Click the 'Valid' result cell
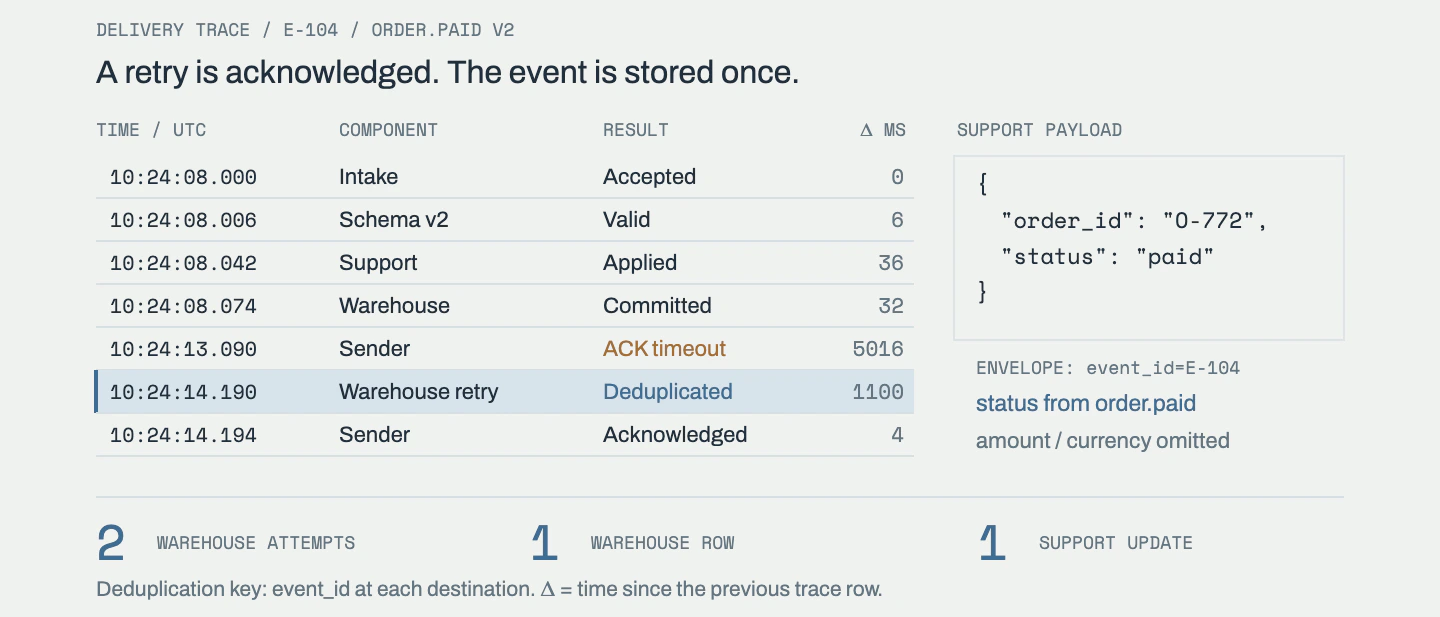Image resolution: width=1440 pixels, height=617 pixels. (x=626, y=220)
